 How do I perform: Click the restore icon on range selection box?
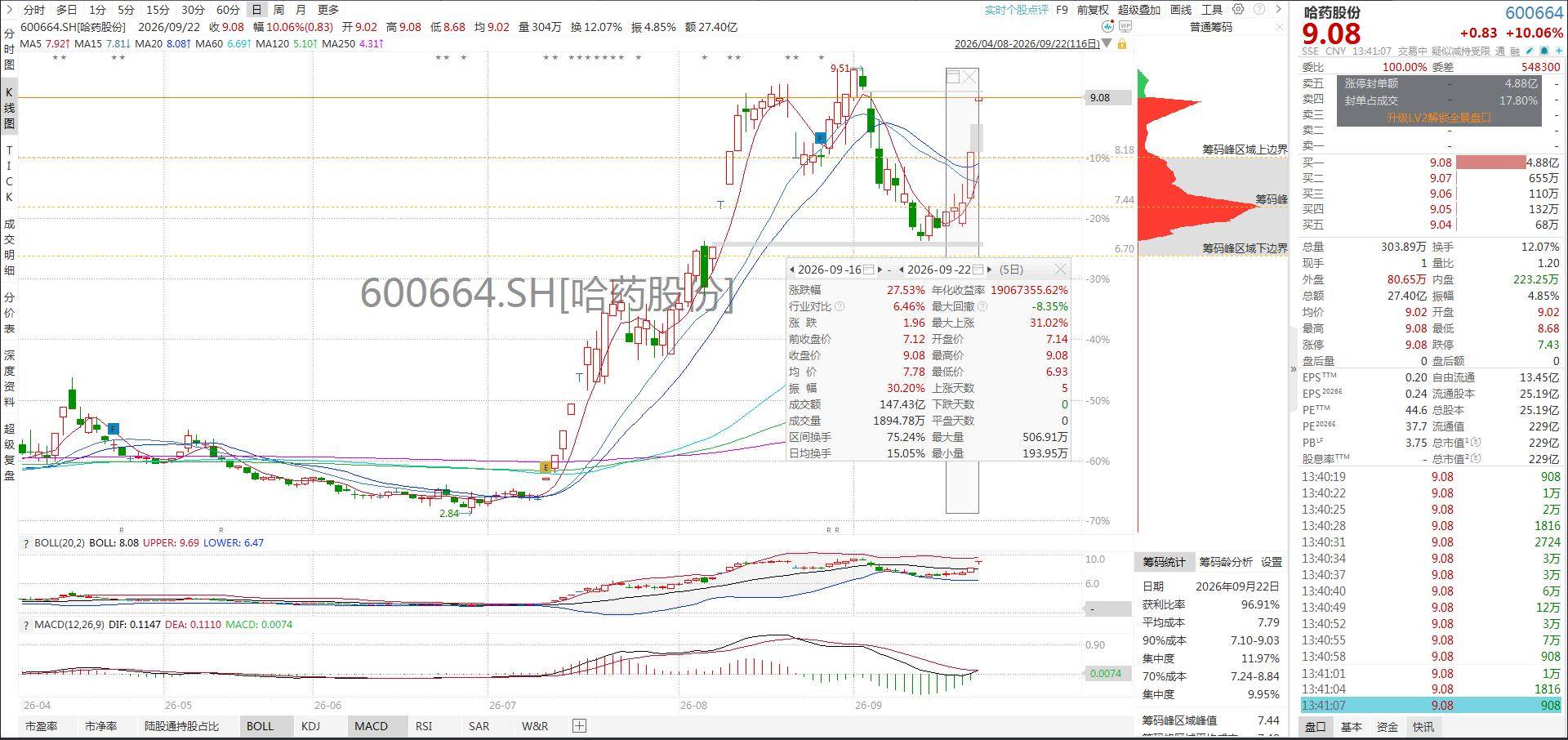952,77
